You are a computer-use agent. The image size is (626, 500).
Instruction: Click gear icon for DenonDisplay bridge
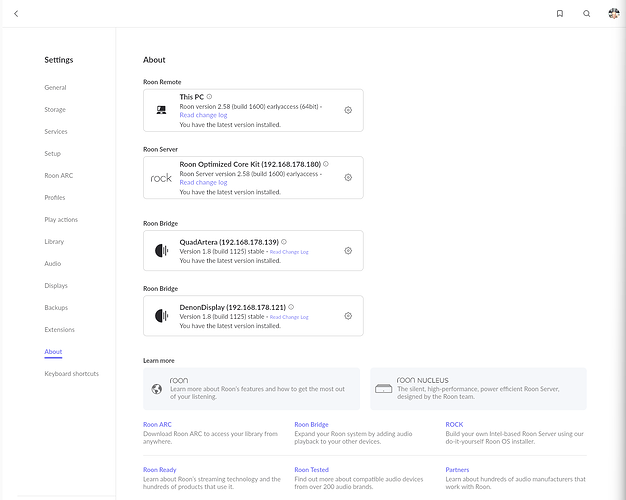(x=348, y=316)
